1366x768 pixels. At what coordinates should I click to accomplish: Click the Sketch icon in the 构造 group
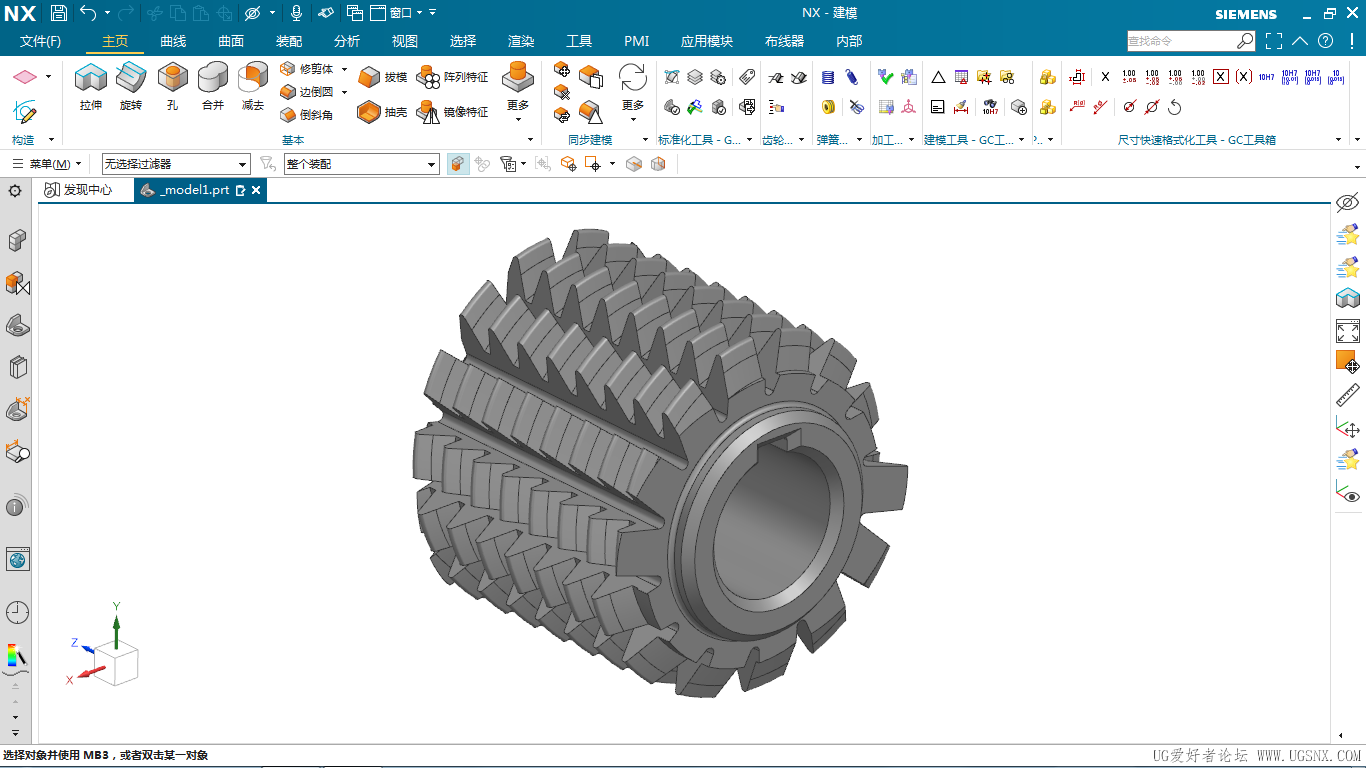click(x=25, y=111)
